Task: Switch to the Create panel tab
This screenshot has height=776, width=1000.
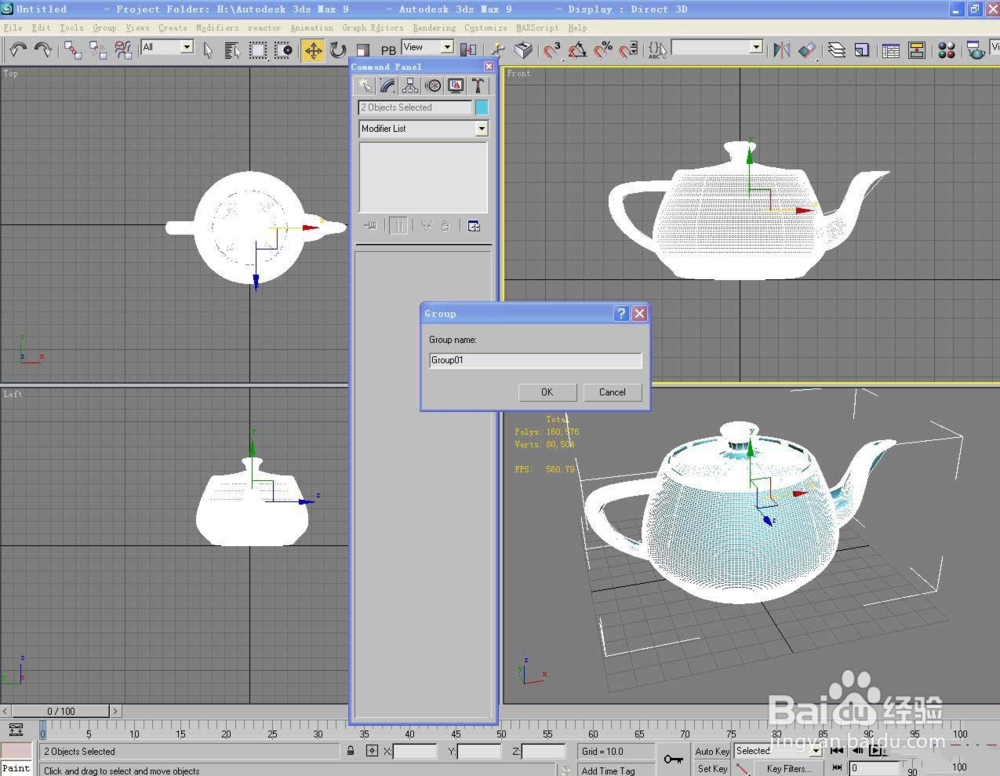Action: [x=365, y=85]
